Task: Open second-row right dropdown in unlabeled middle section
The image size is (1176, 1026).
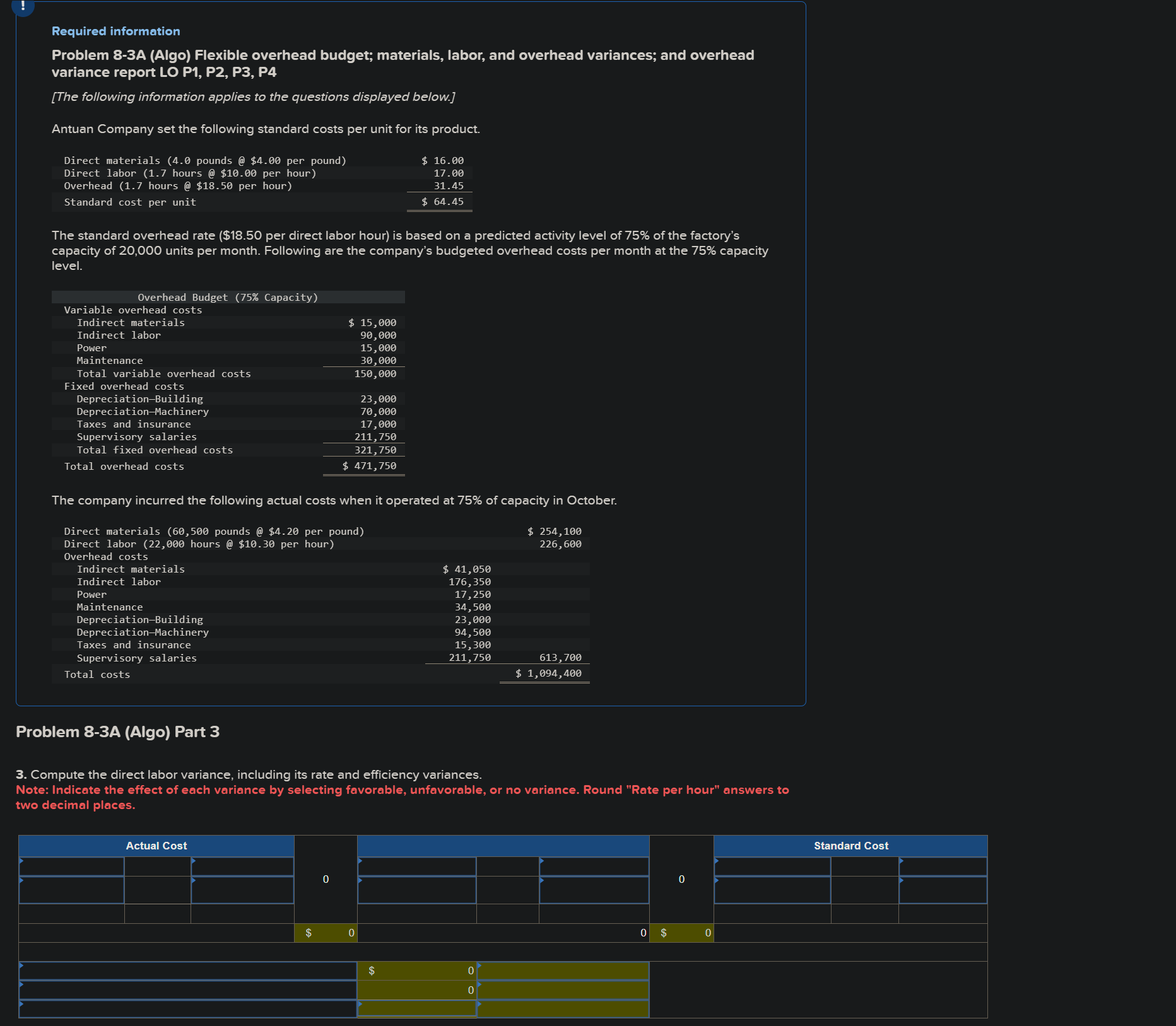Action: point(594,890)
